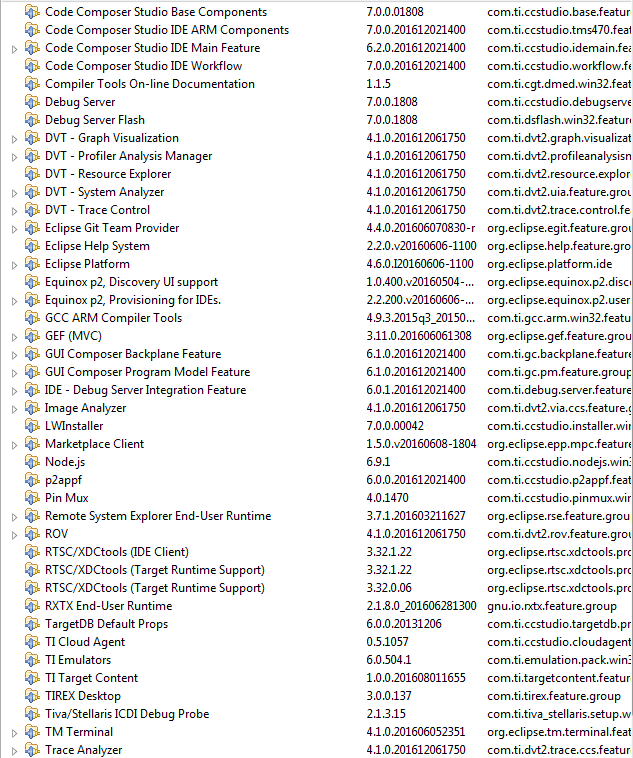The width and height of the screenshot is (633, 758).
Task: Click the Pin Mux feature icon
Action: (x=32, y=498)
